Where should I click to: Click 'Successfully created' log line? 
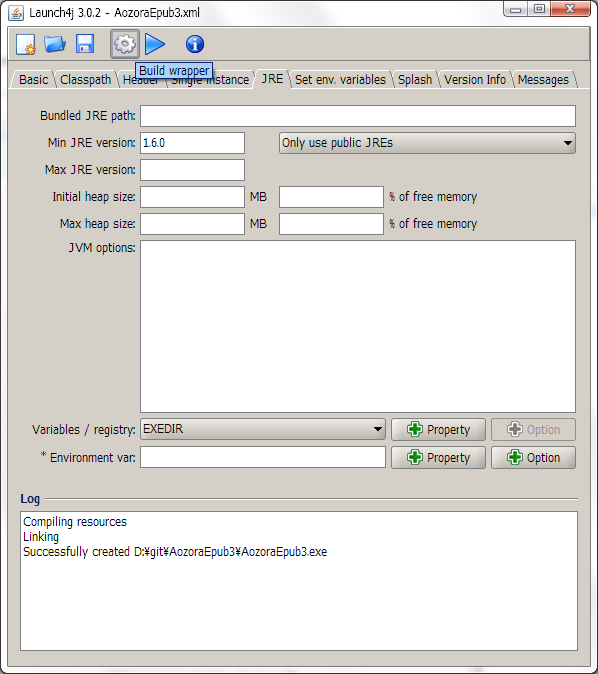pos(175,552)
